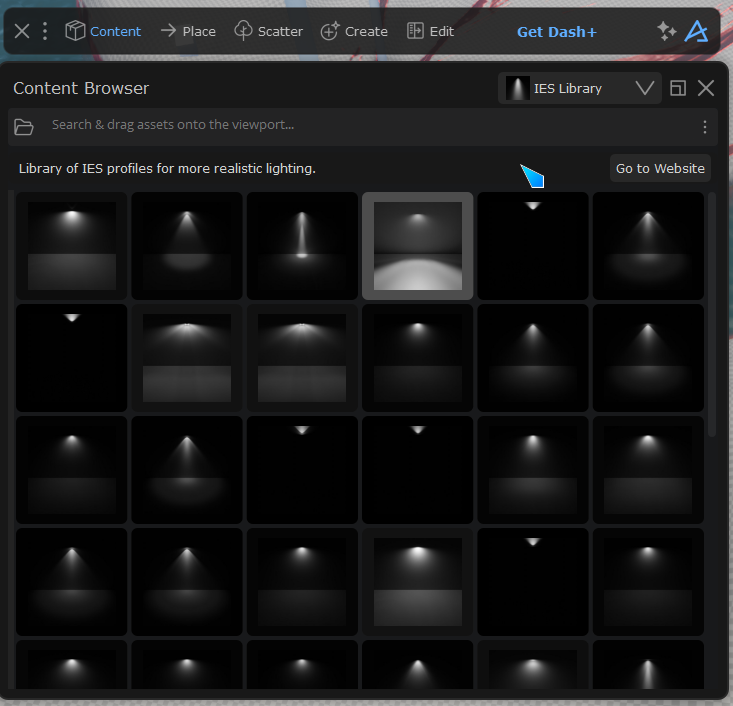Close the Content Browser panel
The height and width of the screenshot is (706, 733).
click(706, 88)
